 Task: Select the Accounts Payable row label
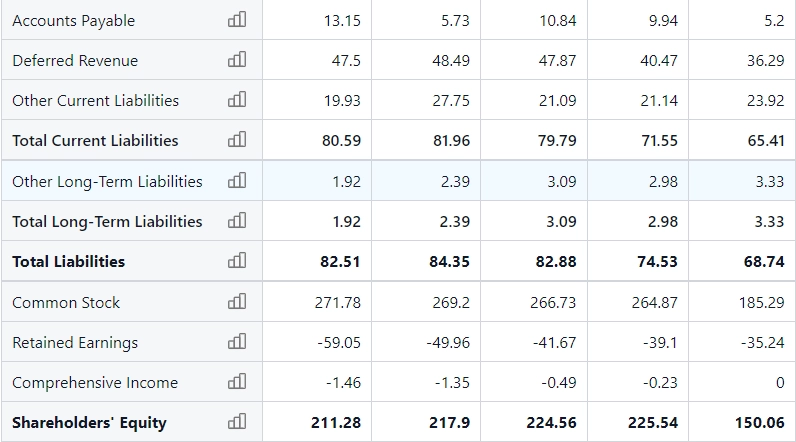tap(73, 21)
